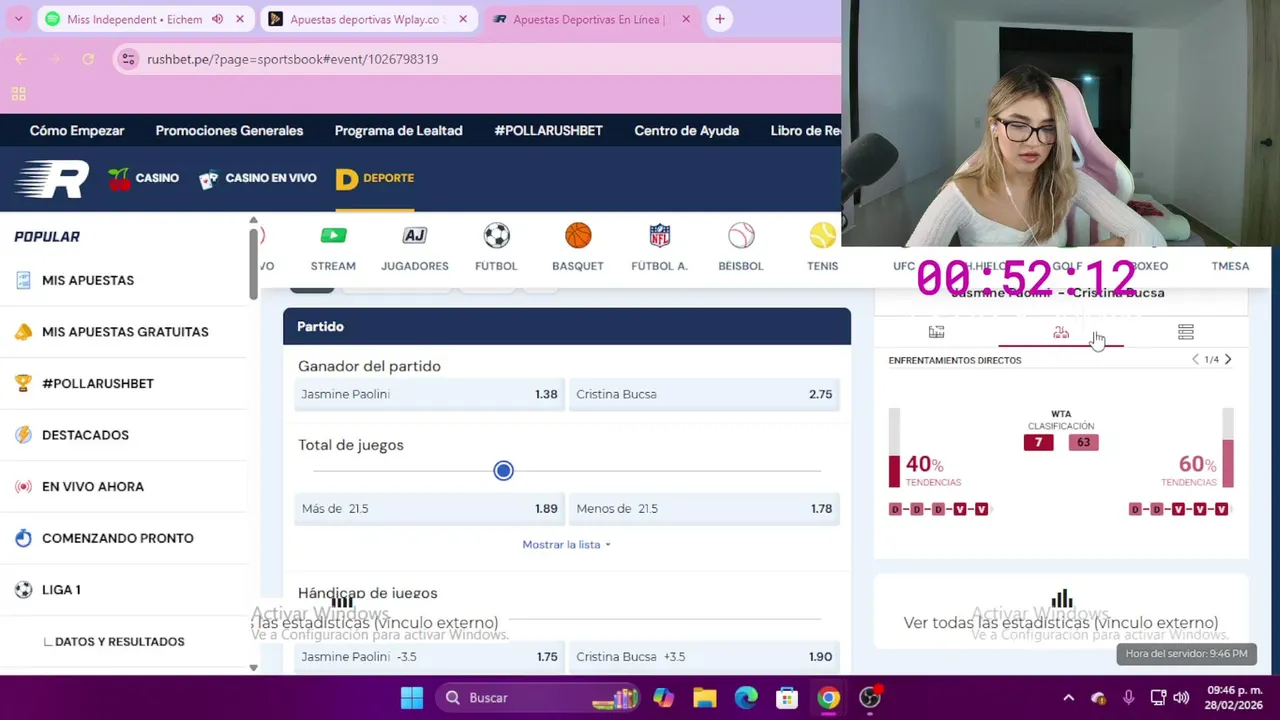This screenshot has width=1280, height=720.
Task: Open Promociones Generales menu item
Action: [x=229, y=131]
